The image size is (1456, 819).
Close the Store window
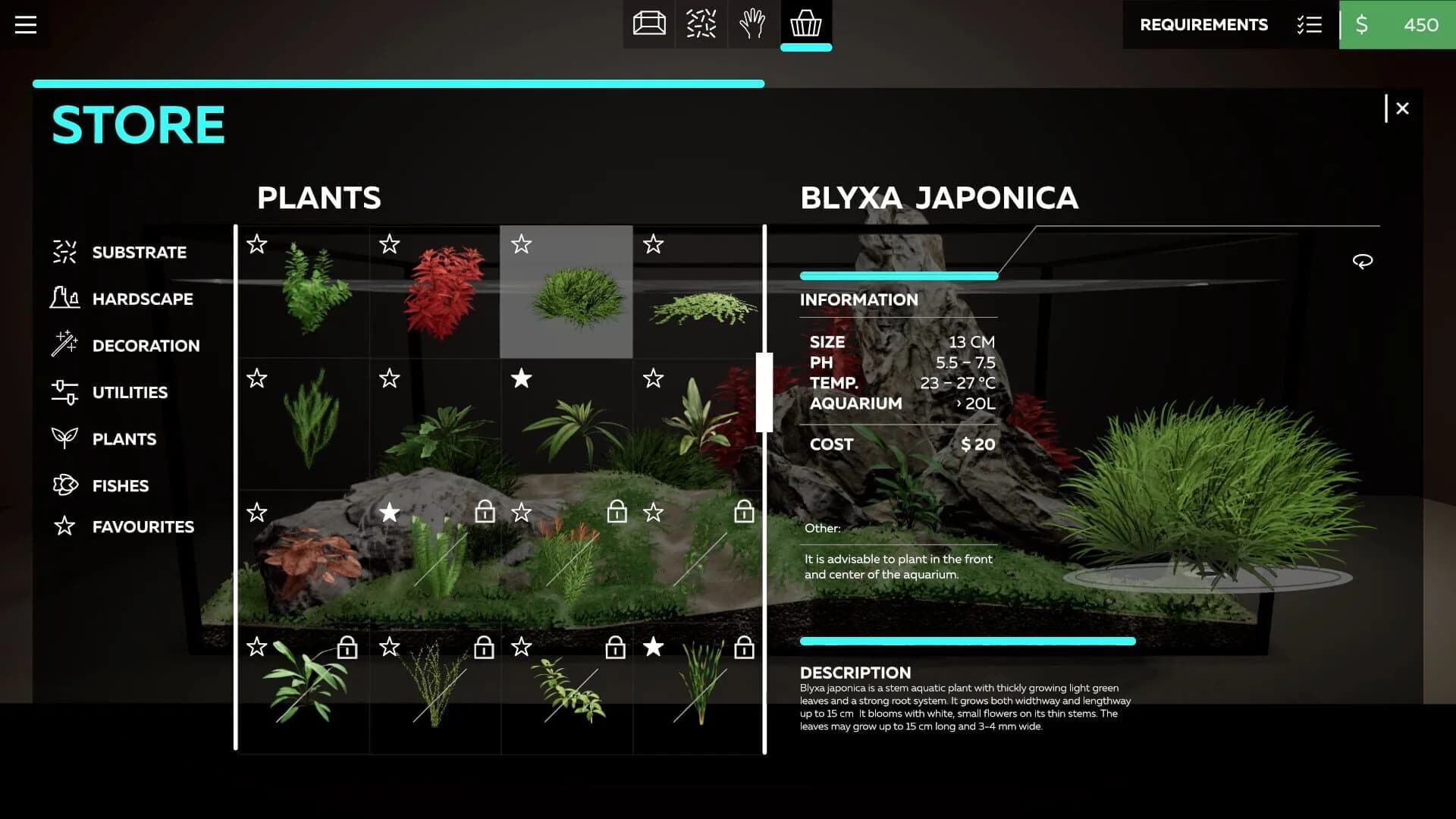[1403, 108]
